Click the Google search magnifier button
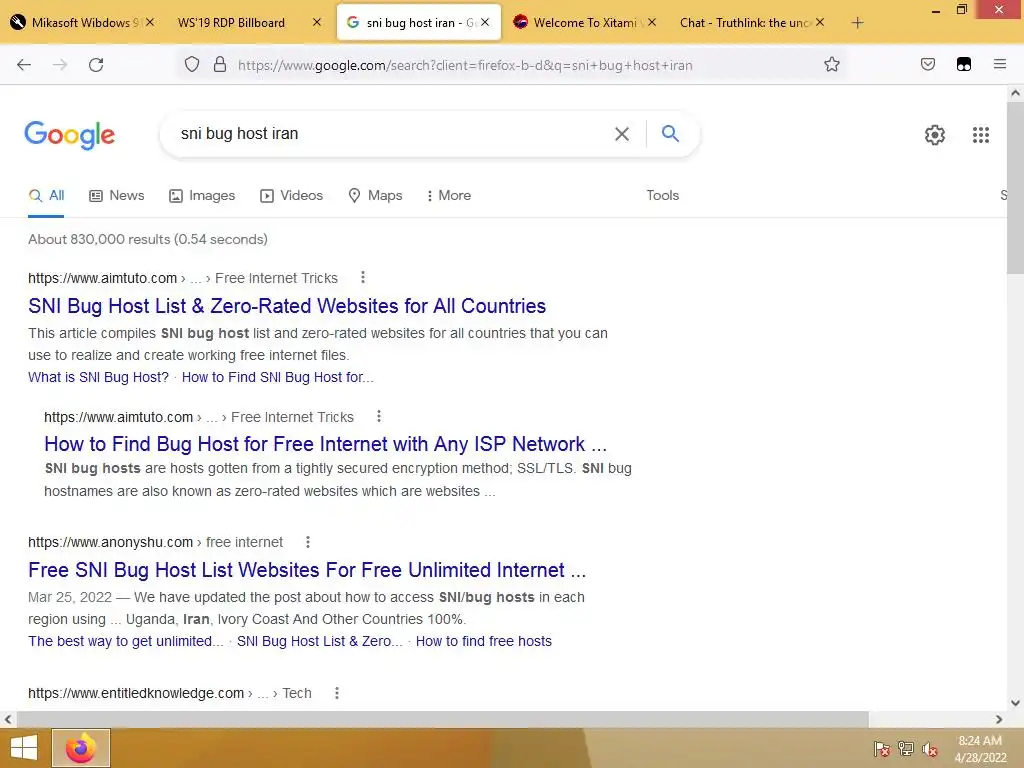This screenshot has height=768, width=1024. point(670,133)
